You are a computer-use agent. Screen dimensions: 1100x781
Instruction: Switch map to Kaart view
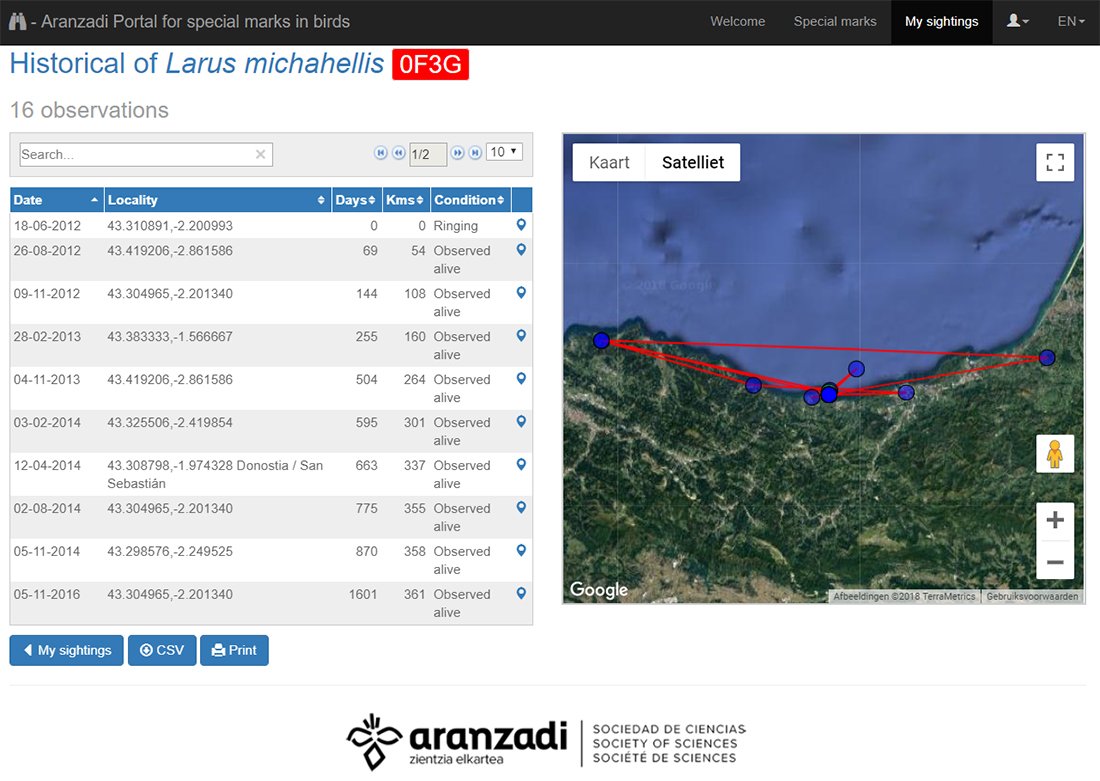coord(609,163)
